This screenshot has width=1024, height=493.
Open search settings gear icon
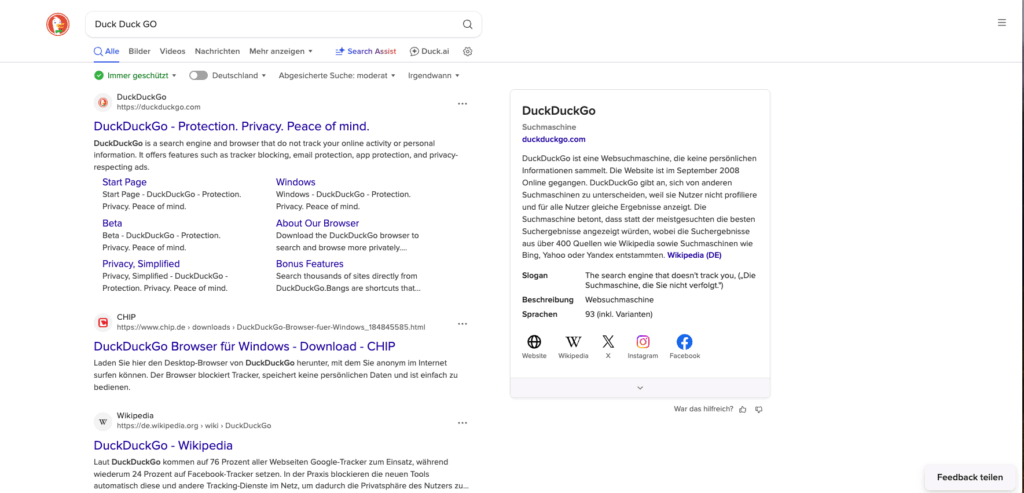pyautogui.click(x=467, y=51)
